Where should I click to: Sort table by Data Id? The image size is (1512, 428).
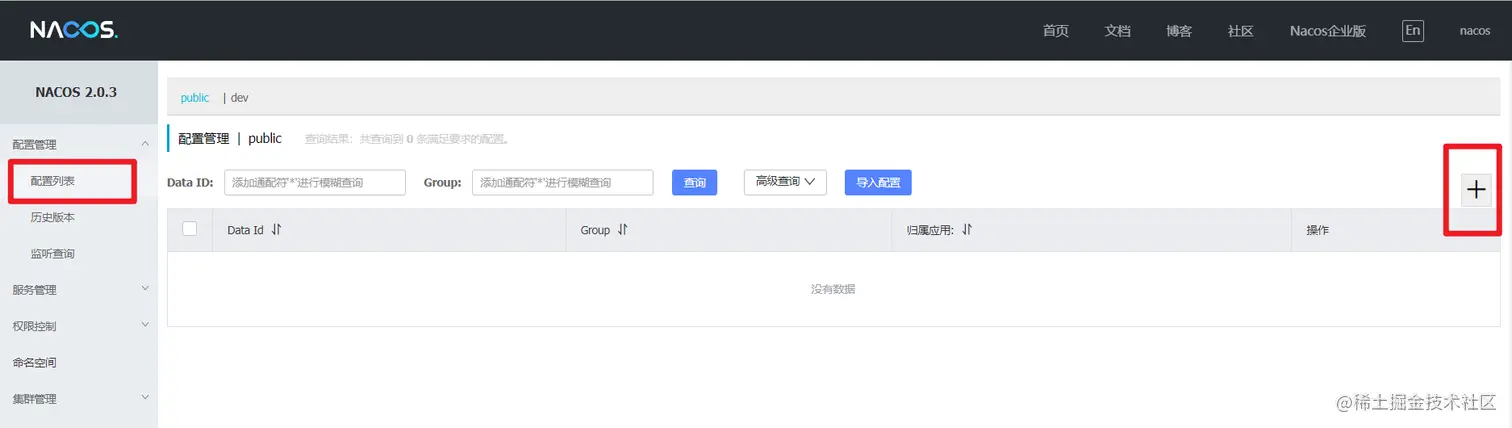(x=276, y=230)
